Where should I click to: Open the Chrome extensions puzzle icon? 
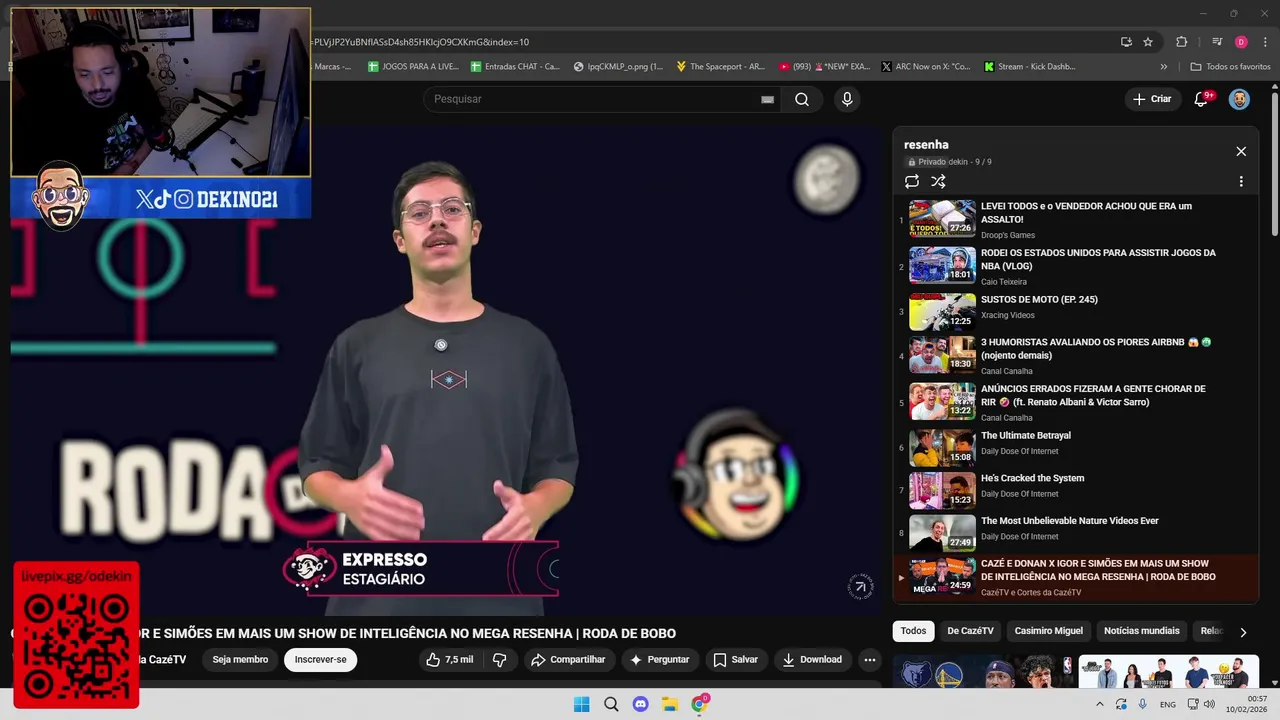[x=1181, y=42]
